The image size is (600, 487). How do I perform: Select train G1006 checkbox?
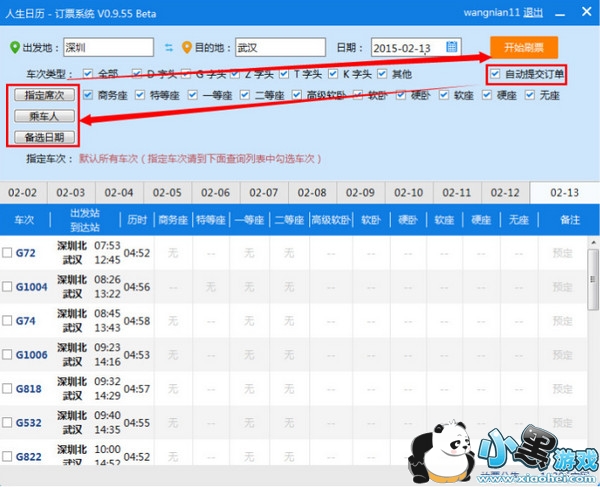7,355
